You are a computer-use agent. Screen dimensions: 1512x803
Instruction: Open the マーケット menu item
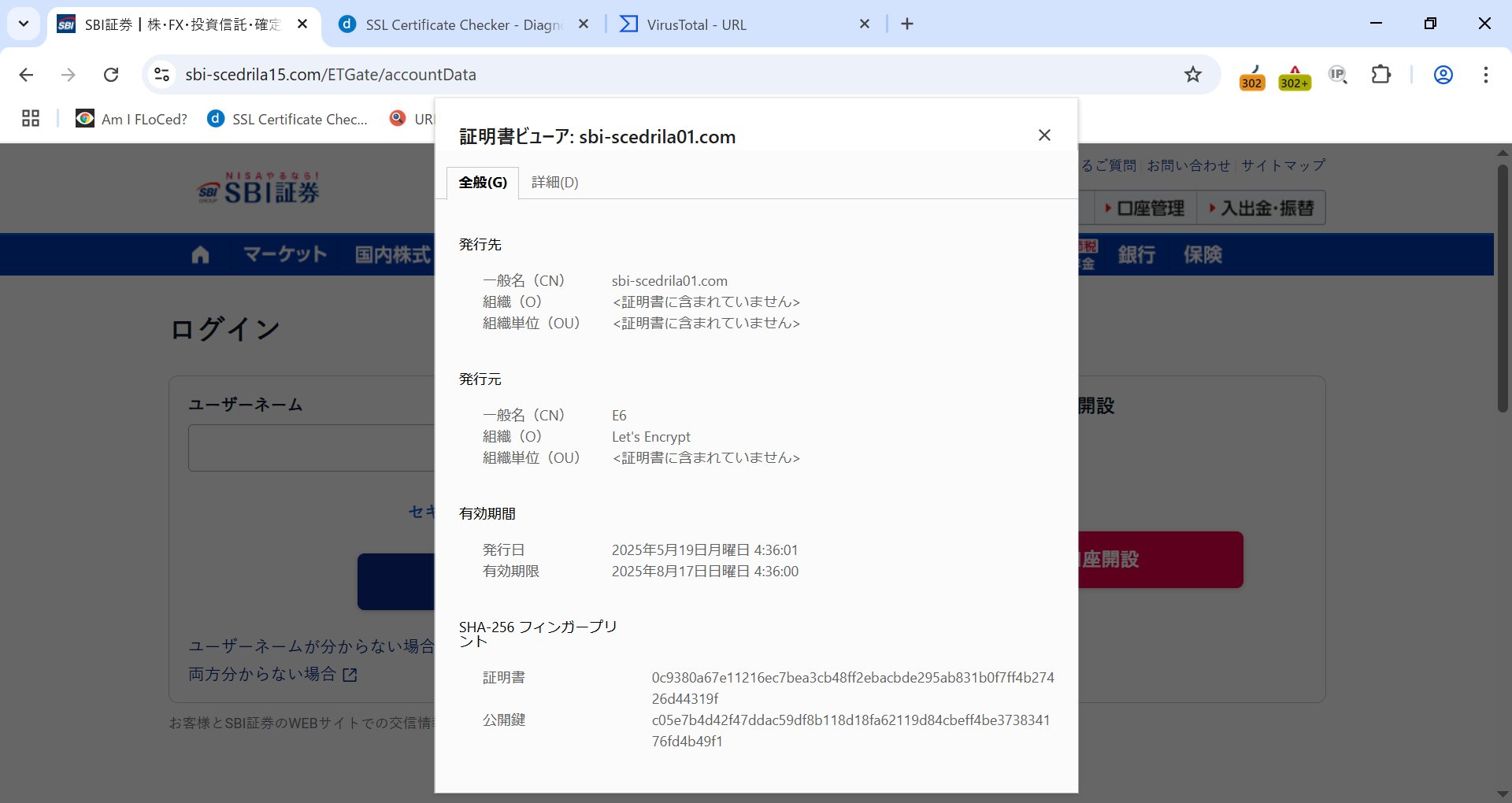285,254
